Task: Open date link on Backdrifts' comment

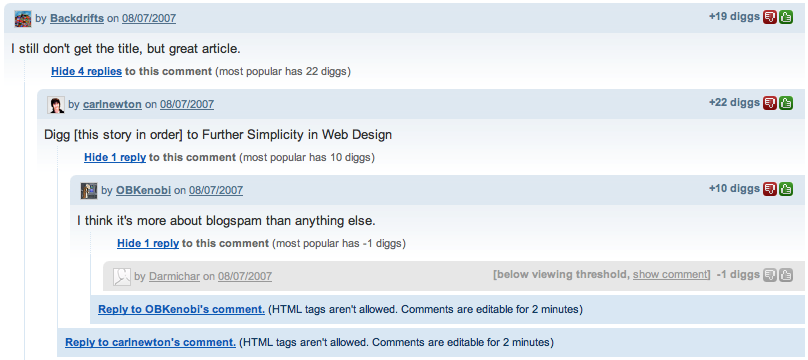Action: pos(149,19)
